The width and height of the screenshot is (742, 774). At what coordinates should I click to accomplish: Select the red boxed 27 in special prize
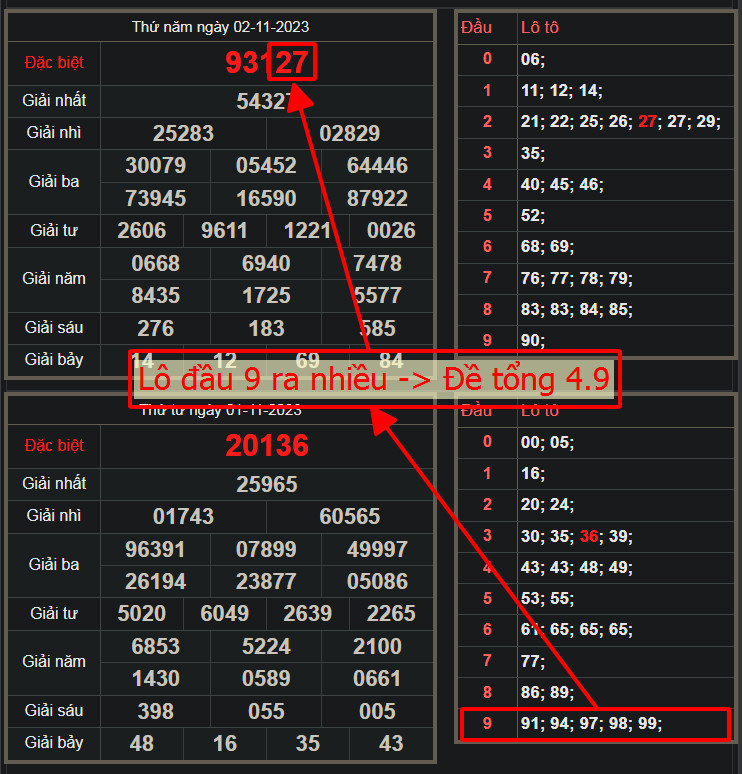(293, 63)
